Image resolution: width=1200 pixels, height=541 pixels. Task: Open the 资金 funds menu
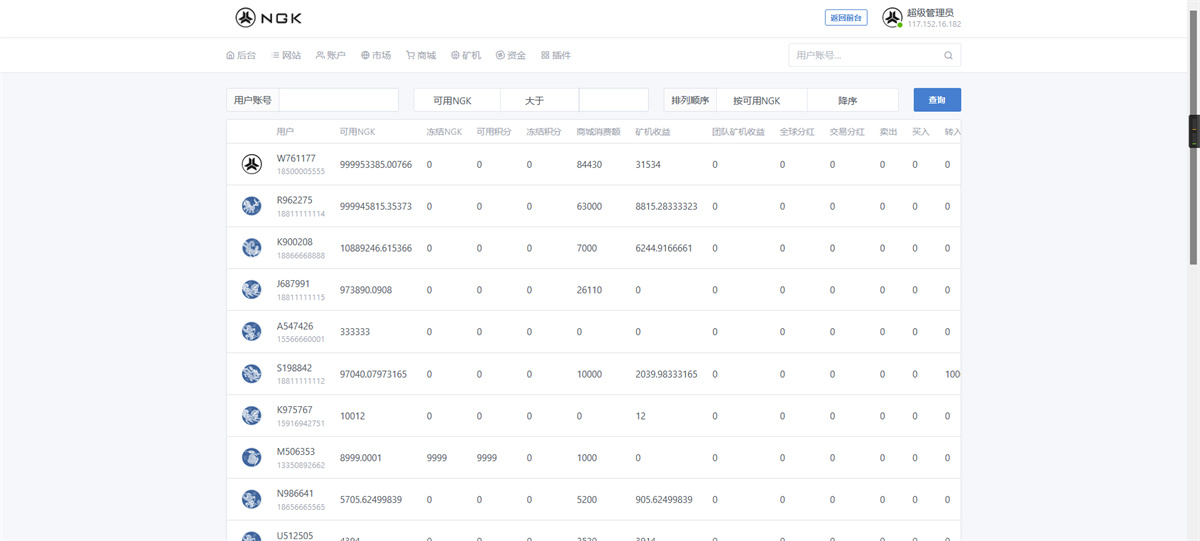click(x=511, y=55)
